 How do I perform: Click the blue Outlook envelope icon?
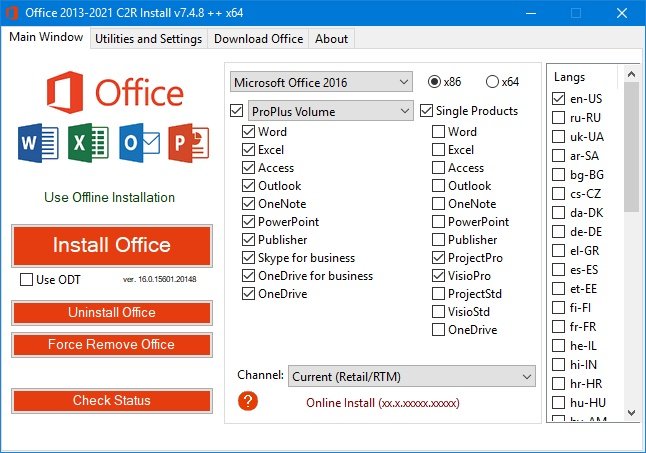[139, 142]
